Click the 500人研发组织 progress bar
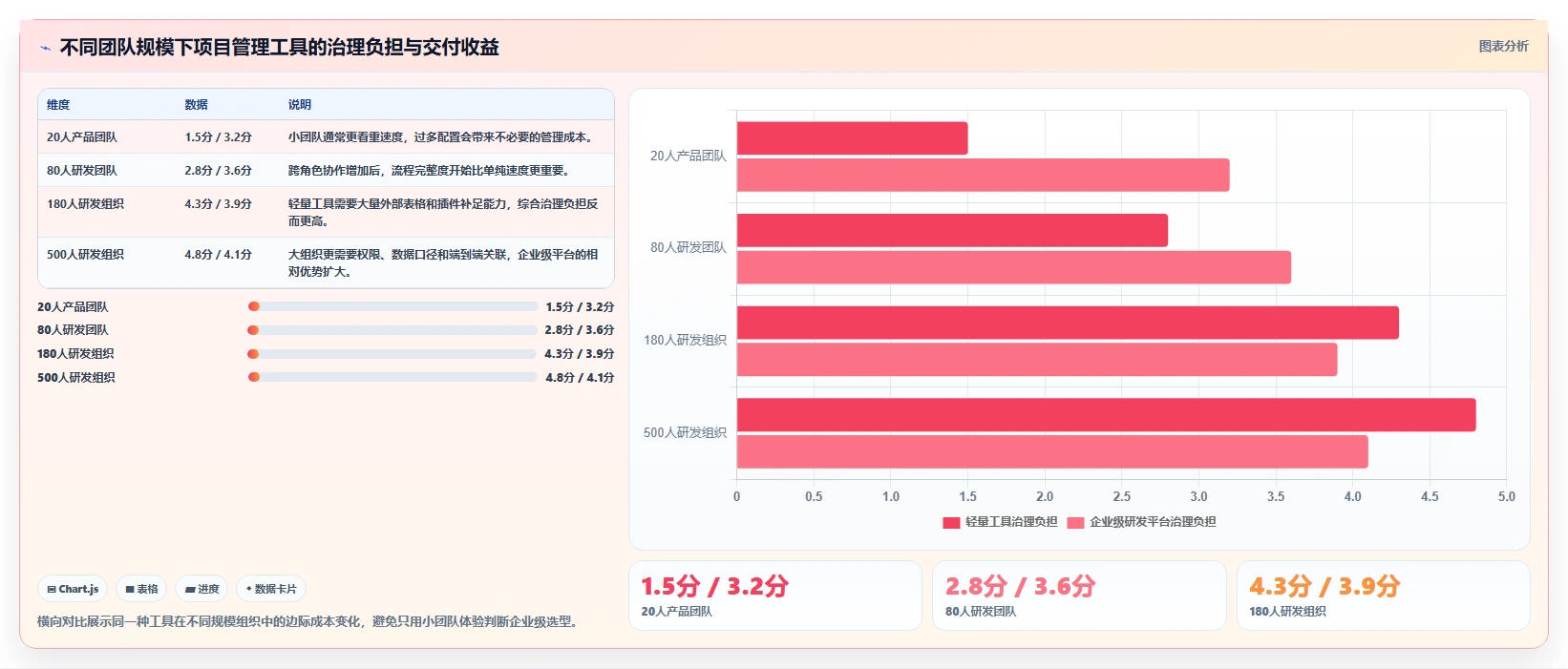The image size is (1568, 669). click(x=392, y=377)
